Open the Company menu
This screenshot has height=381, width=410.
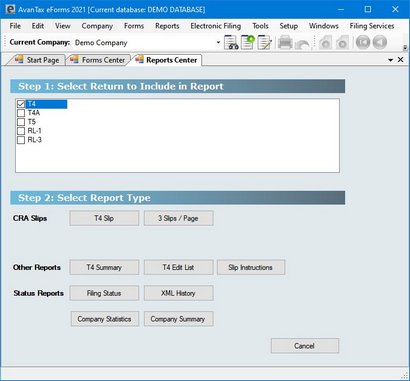pos(97,26)
